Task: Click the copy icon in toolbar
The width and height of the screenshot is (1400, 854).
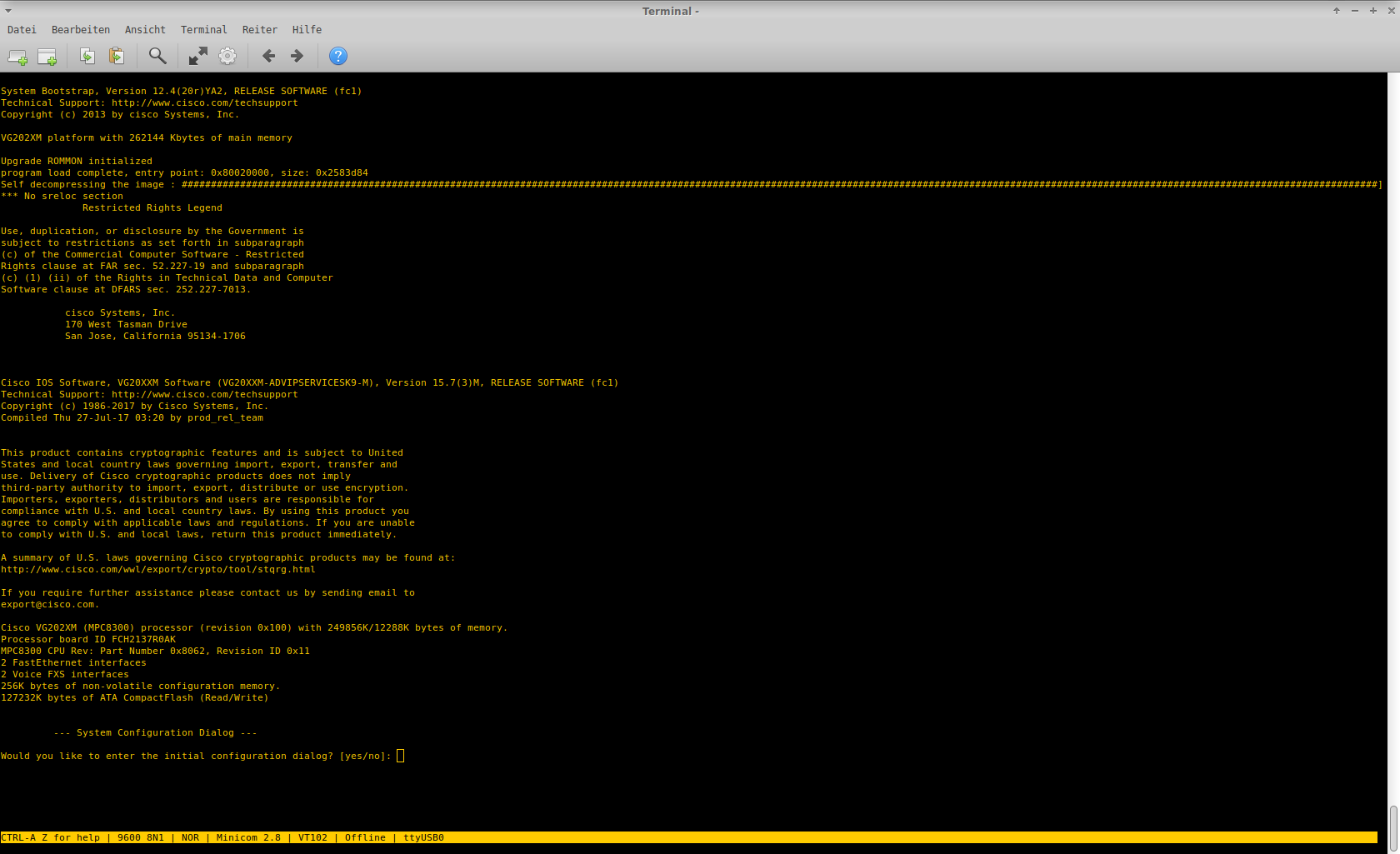Action: [x=87, y=56]
